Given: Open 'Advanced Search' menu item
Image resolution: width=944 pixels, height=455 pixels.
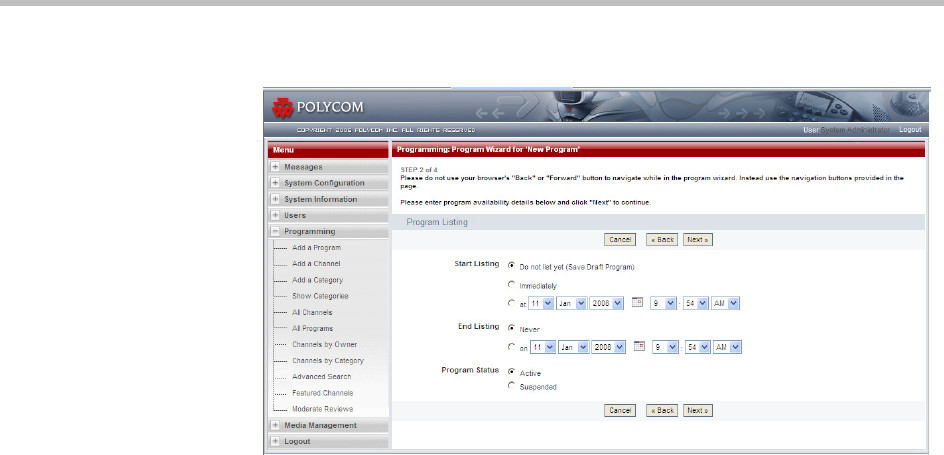Looking at the screenshot, I should (321, 376).
